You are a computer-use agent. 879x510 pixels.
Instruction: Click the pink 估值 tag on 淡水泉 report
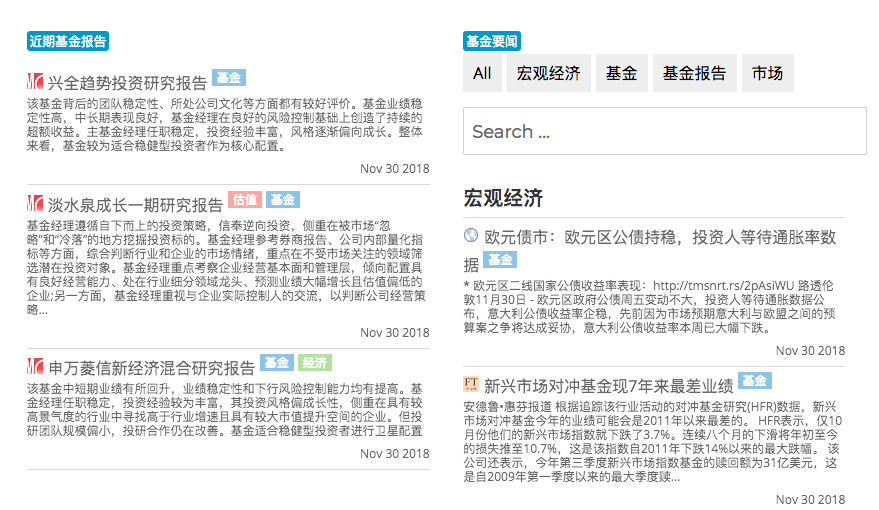(x=244, y=200)
